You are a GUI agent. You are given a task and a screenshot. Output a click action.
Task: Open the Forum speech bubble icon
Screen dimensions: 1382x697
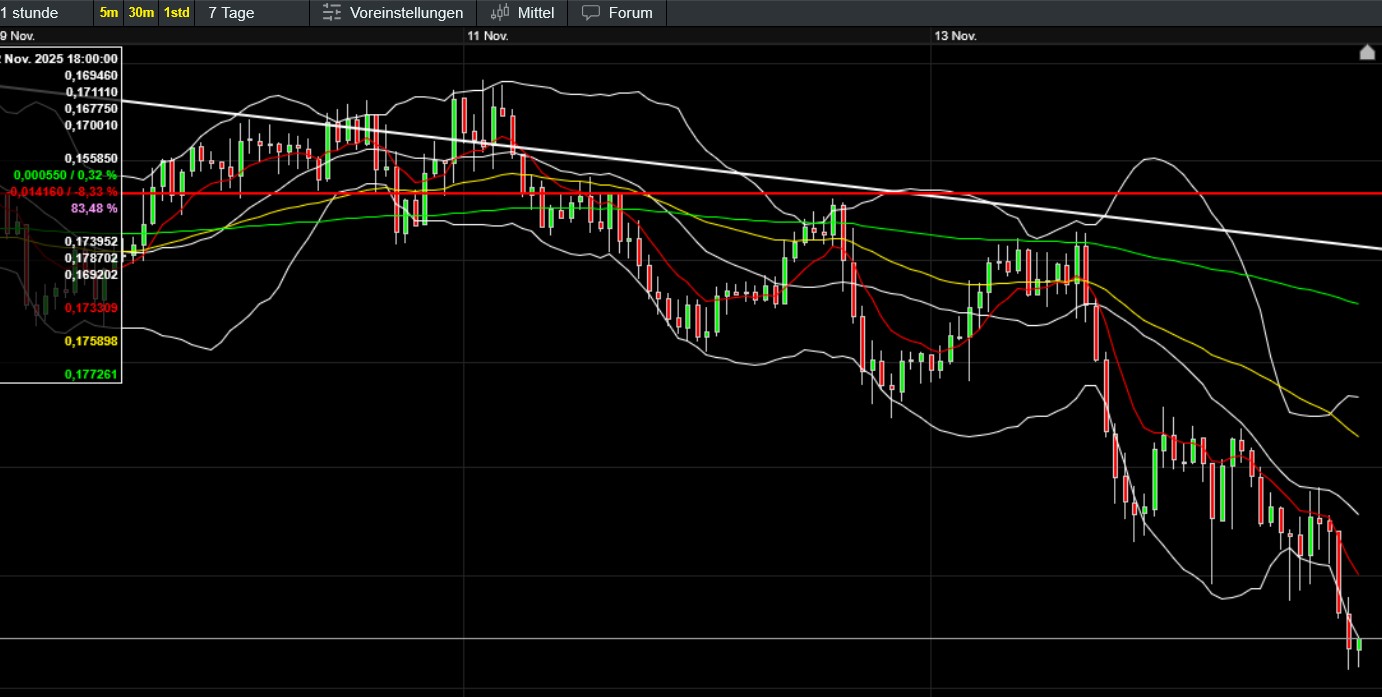pyautogui.click(x=591, y=13)
